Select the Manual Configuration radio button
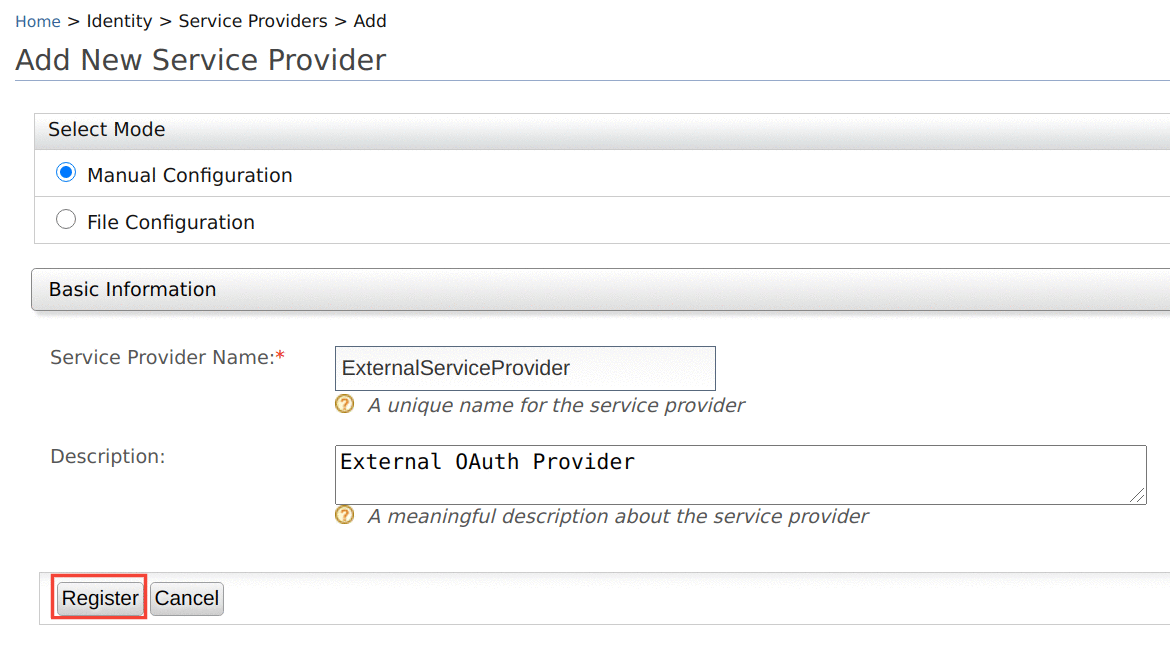The height and width of the screenshot is (646, 1170). (66, 173)
